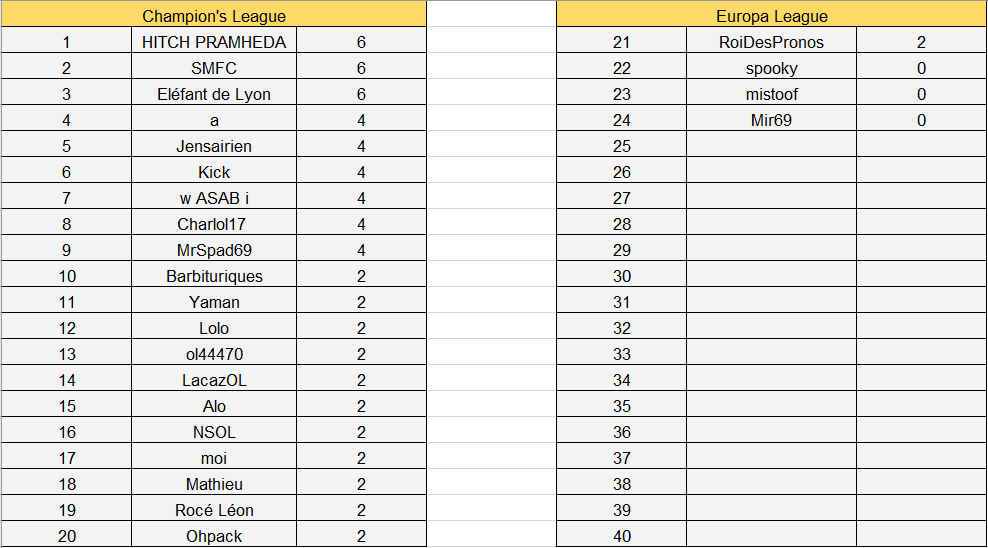Click the MrSpad69 name cell
Image resolution: width=988 pixels, height=548 pixels.
[x=214, y=250]
